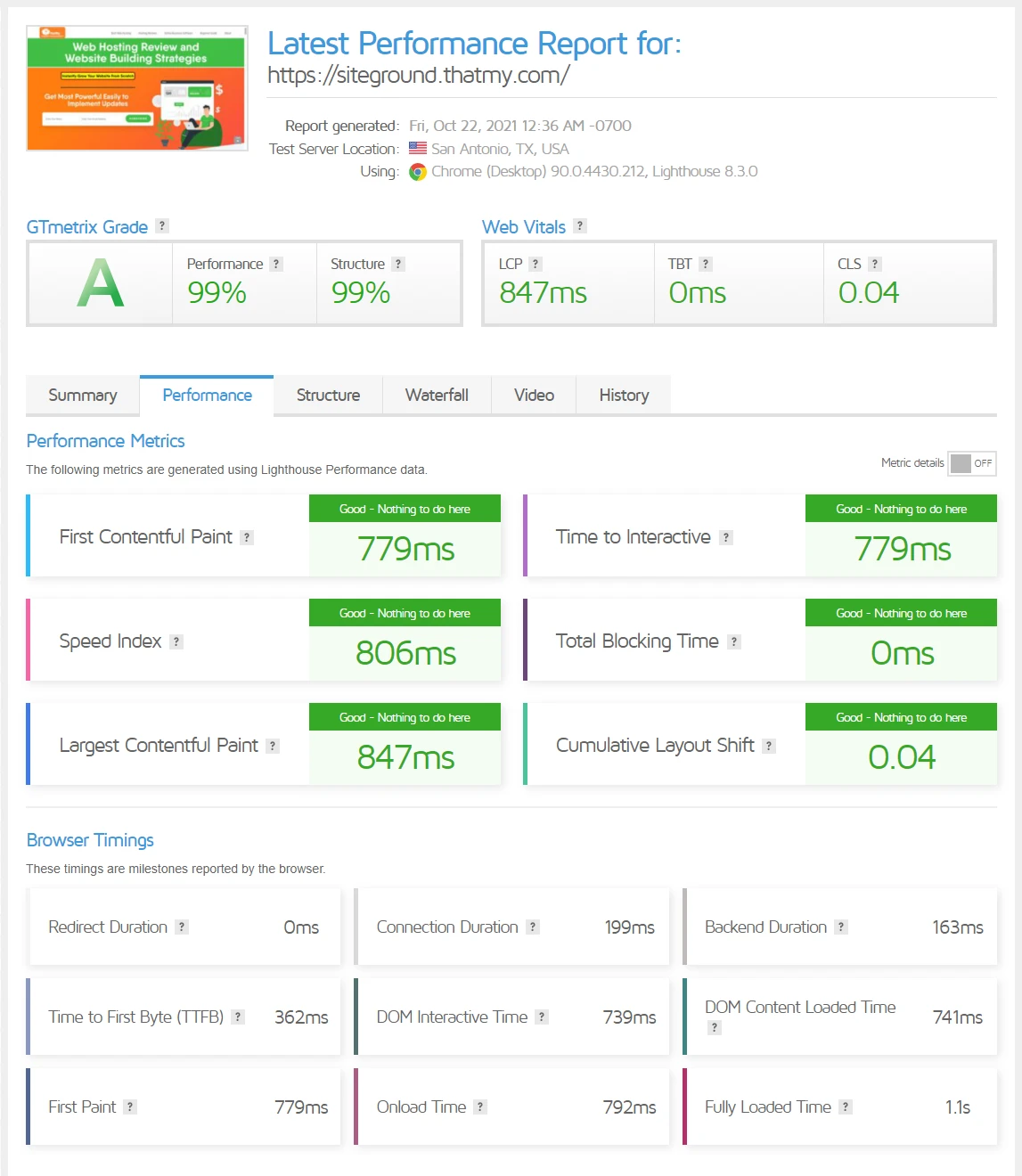Switch to the Waterfall tab
Image resolution: width=1022 pixels, height=1176 pixels.
click(x=437, y=395)
